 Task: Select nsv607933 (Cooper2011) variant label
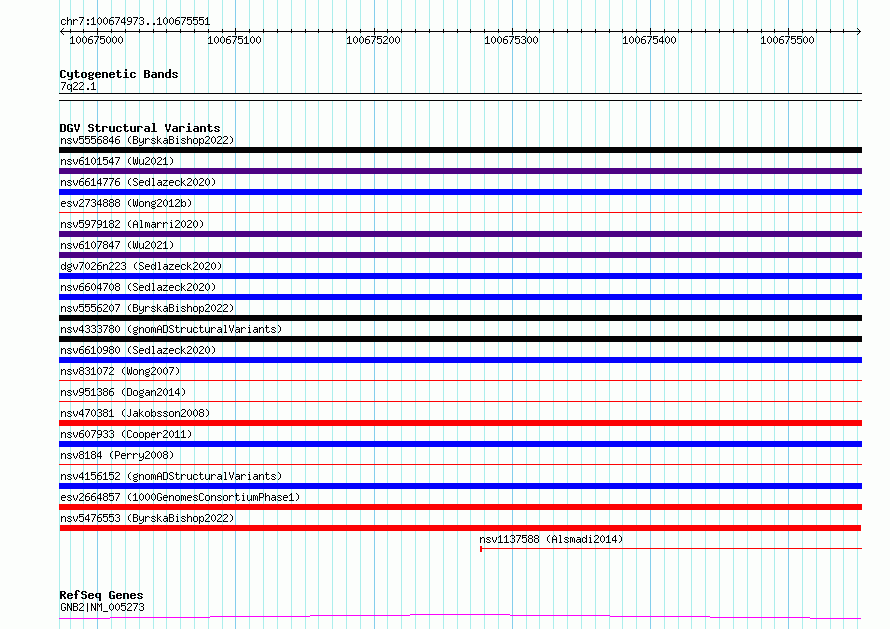[126, 434]
